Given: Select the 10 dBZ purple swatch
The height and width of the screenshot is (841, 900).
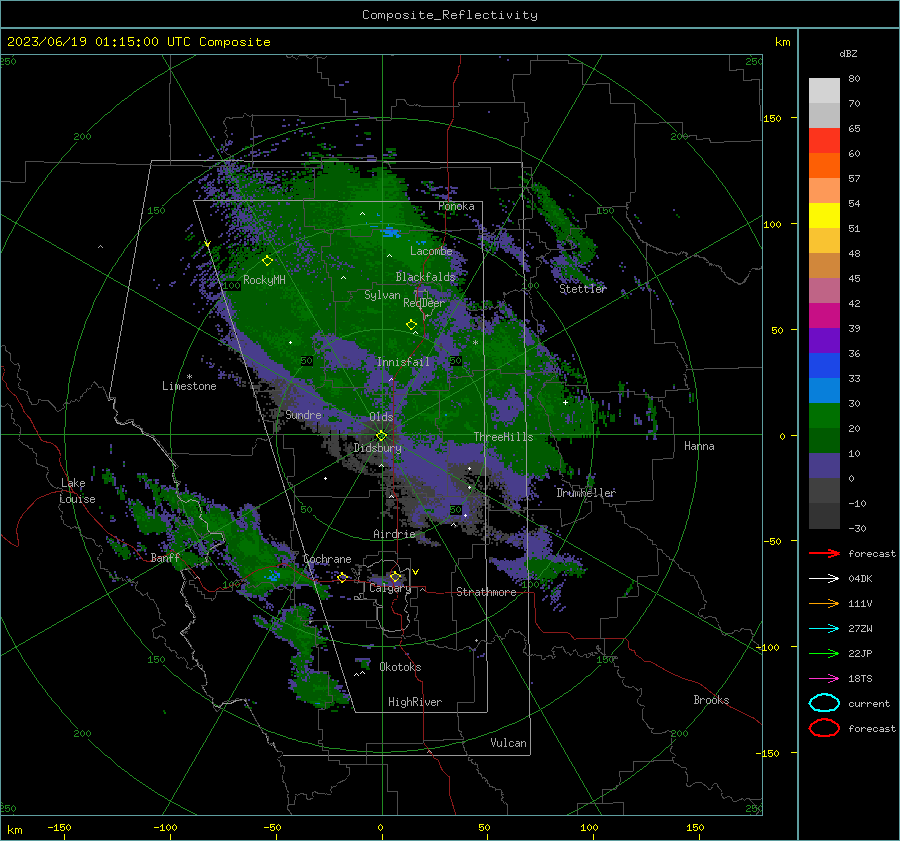Looking at the screenshot, I should point(824,465).
